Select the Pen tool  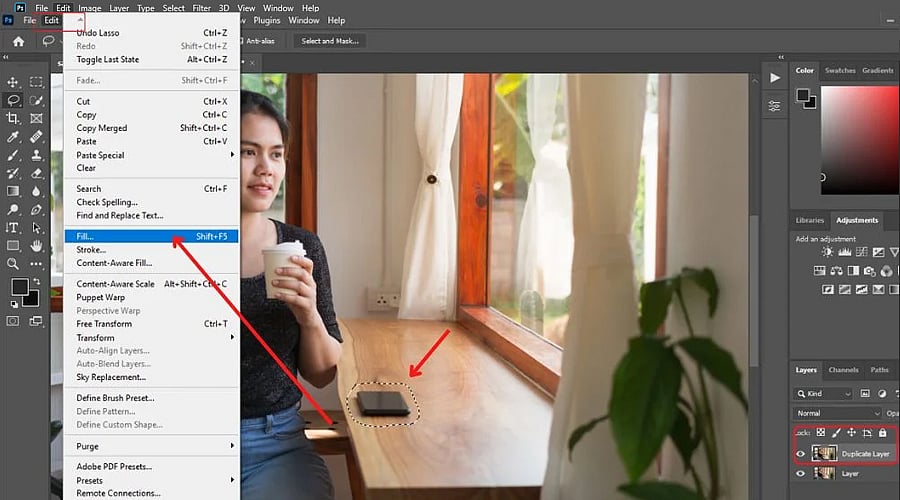tap(36, 210)
